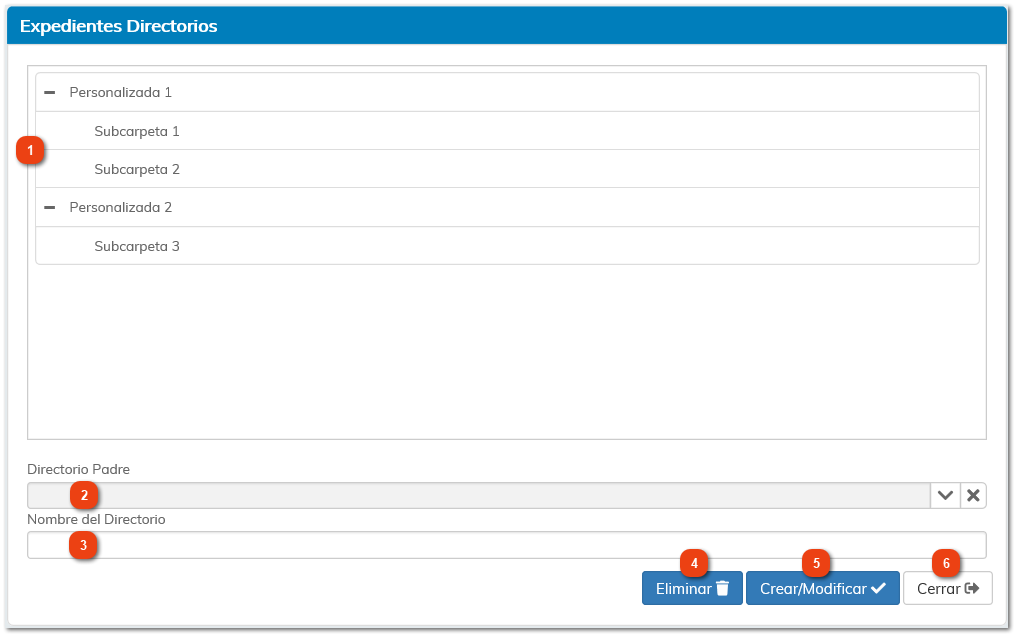Select Subcarpeta 2 in the tree
Viewport: 1017px width, 637px height.
[137, 169]
